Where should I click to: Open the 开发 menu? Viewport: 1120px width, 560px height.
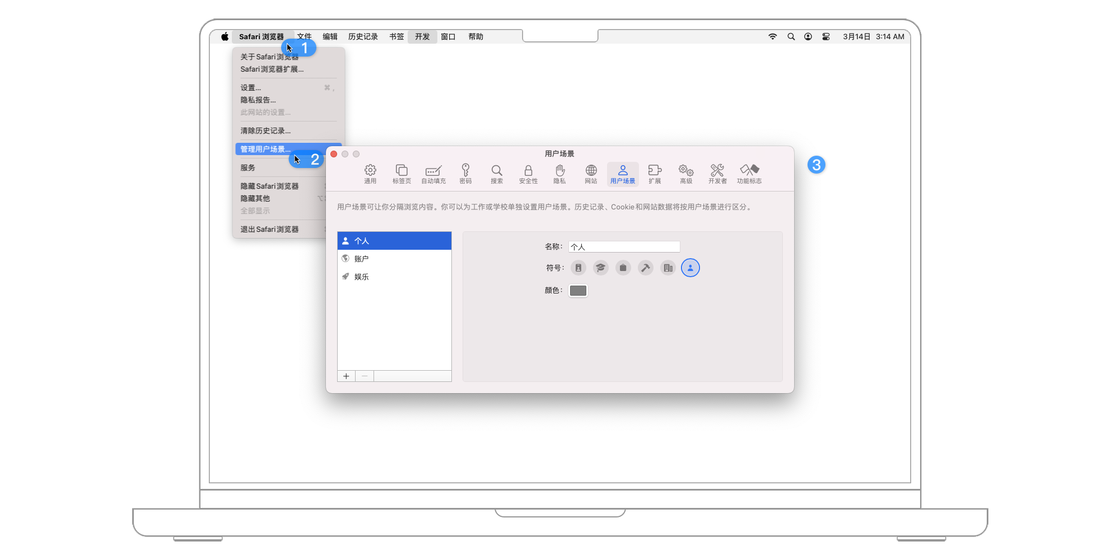[x=422, y=36]
